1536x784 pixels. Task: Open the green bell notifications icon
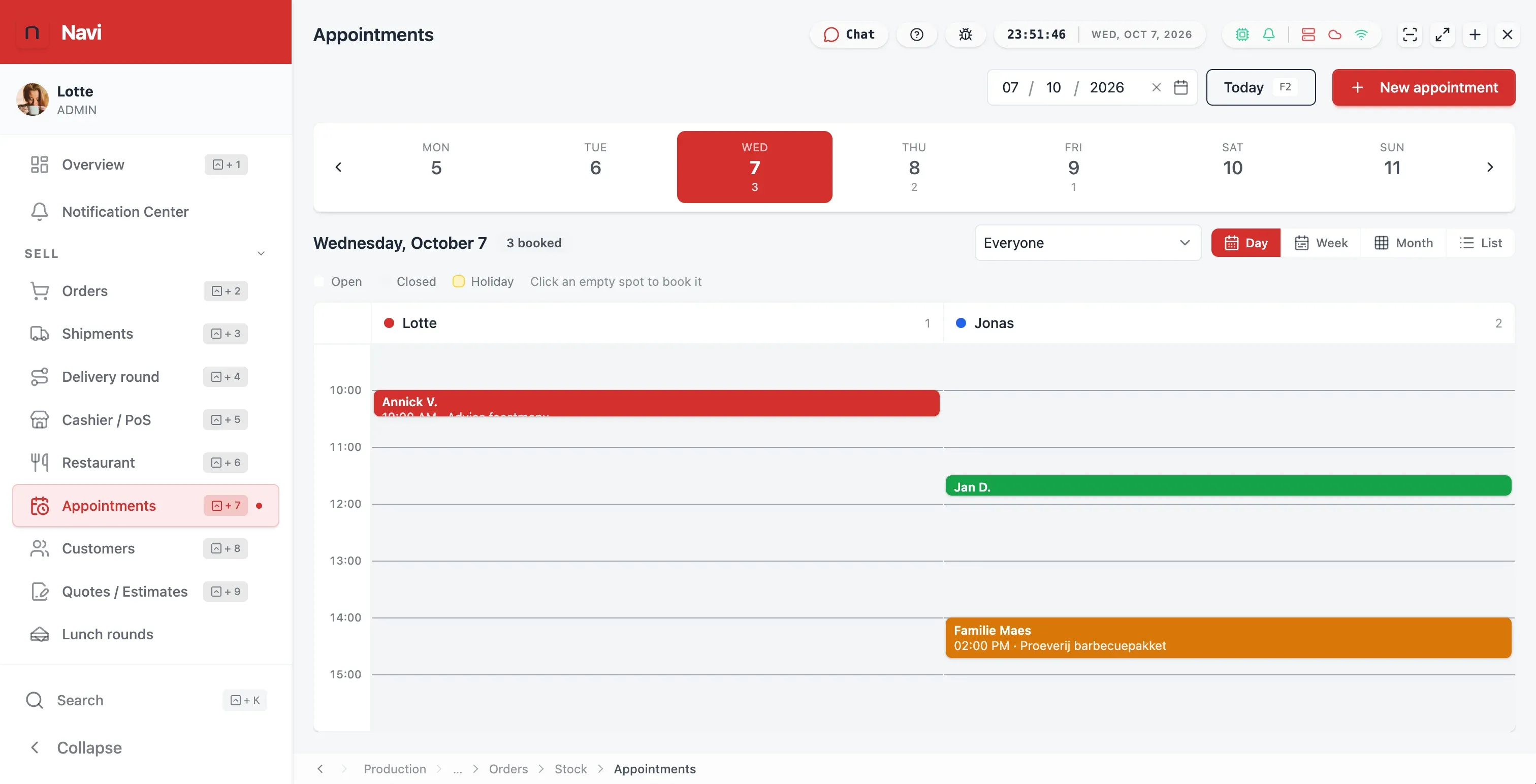[x=1269, y=35]
